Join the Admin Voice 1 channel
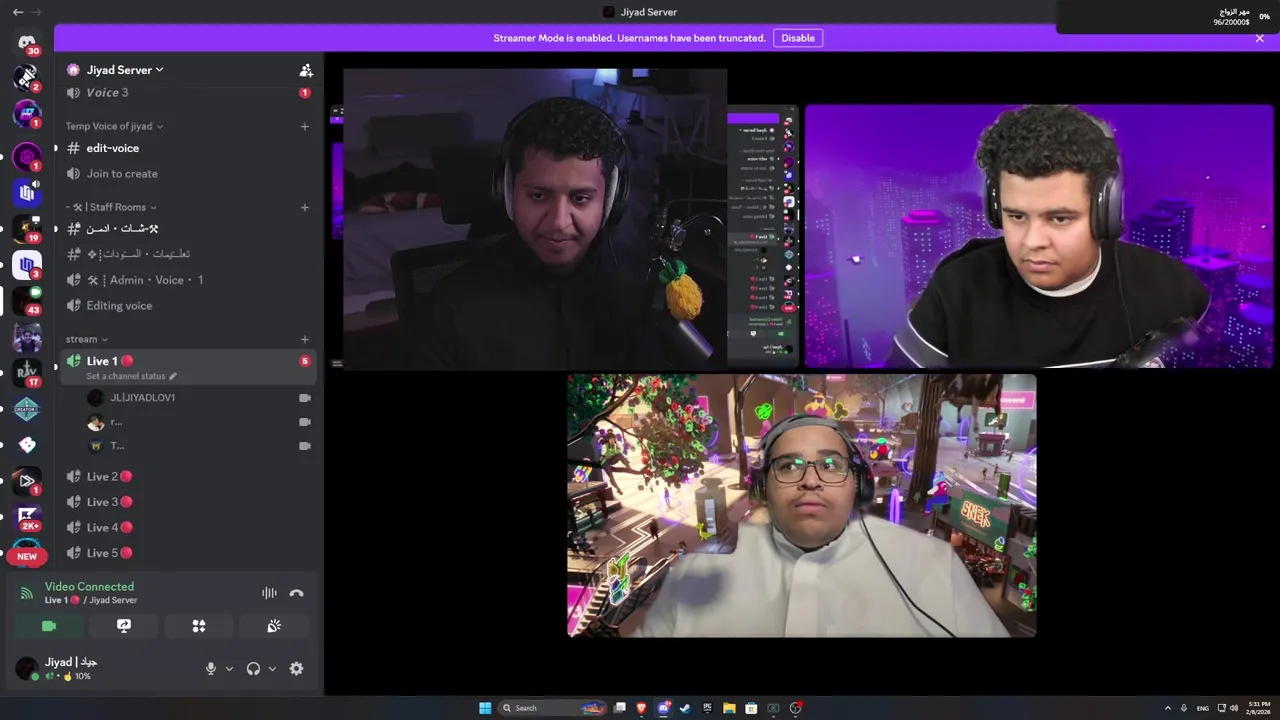The image size is (1280, 720). point(188,280)
